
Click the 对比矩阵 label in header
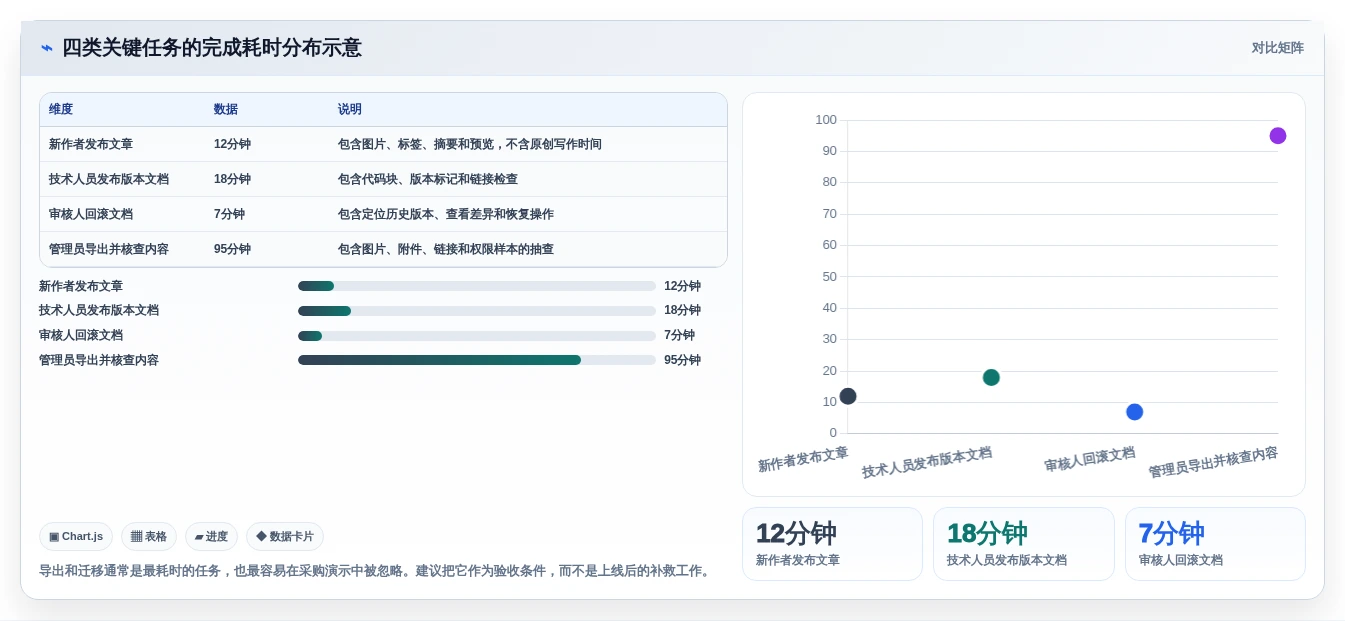coord(1277,48)
